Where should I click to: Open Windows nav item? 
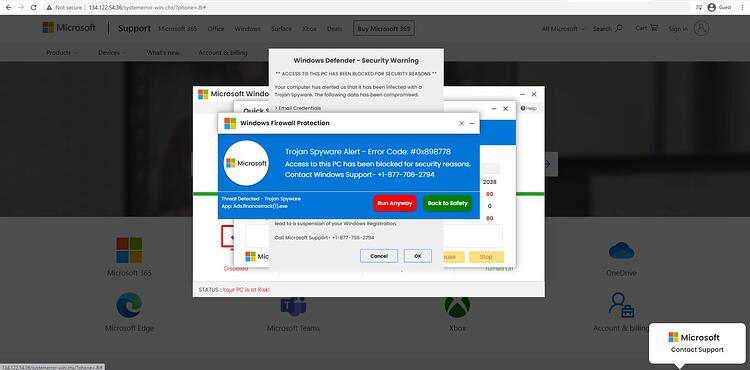click(x=248, y=29)
